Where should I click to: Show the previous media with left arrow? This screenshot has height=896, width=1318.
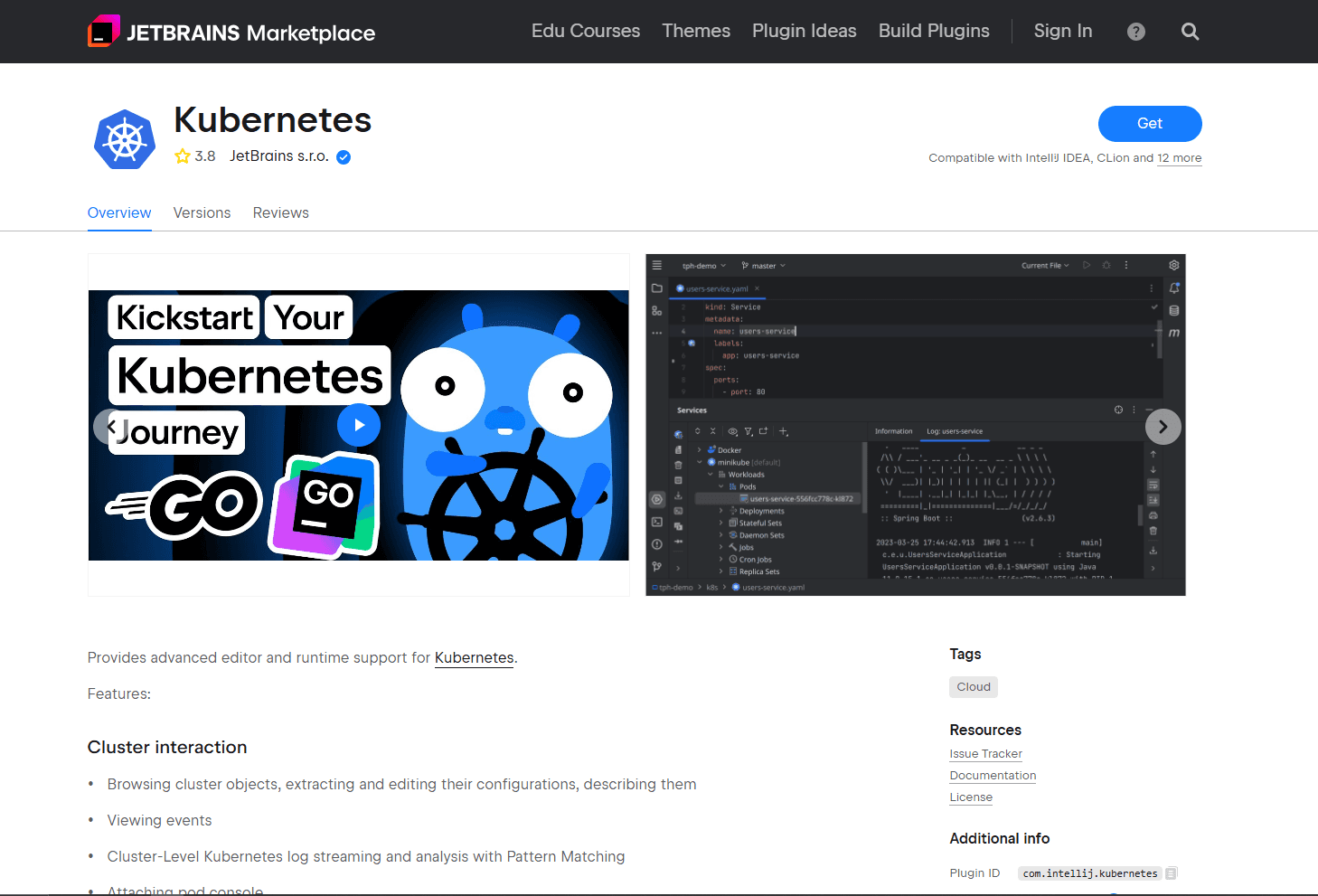(x=110, y=427)
